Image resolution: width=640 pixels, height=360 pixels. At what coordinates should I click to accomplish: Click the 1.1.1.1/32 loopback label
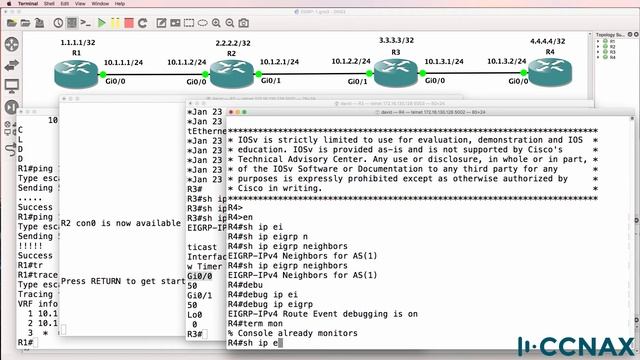[78, 42]
